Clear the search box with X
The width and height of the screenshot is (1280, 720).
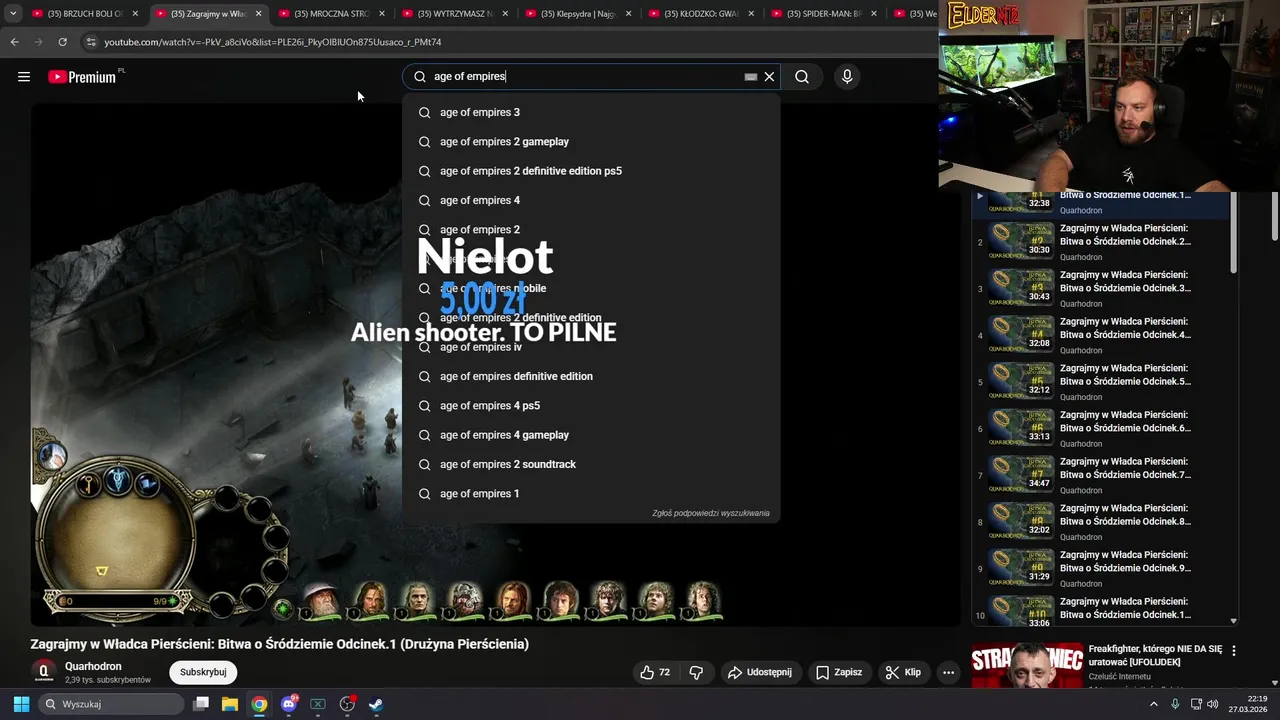(769, 77)
